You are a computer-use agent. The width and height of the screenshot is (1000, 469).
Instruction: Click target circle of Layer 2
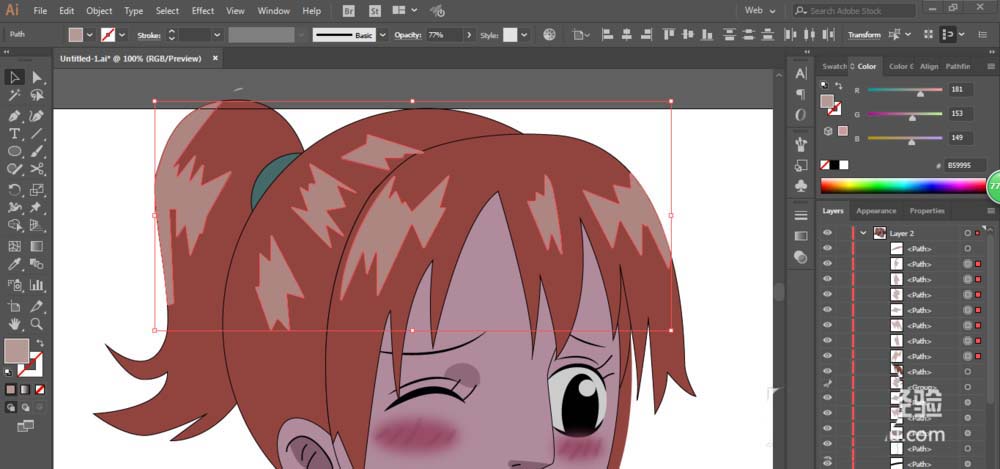(967, 234)
